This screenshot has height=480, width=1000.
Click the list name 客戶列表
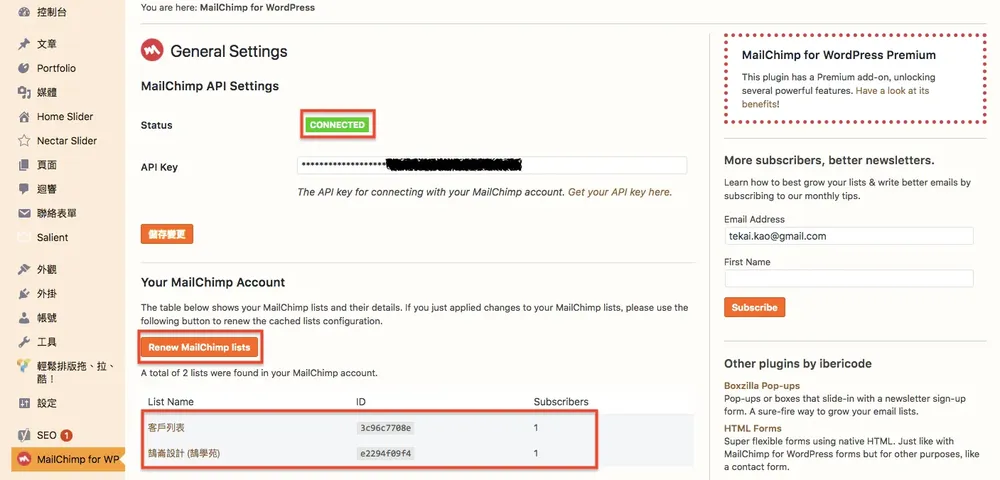[166, 428]
